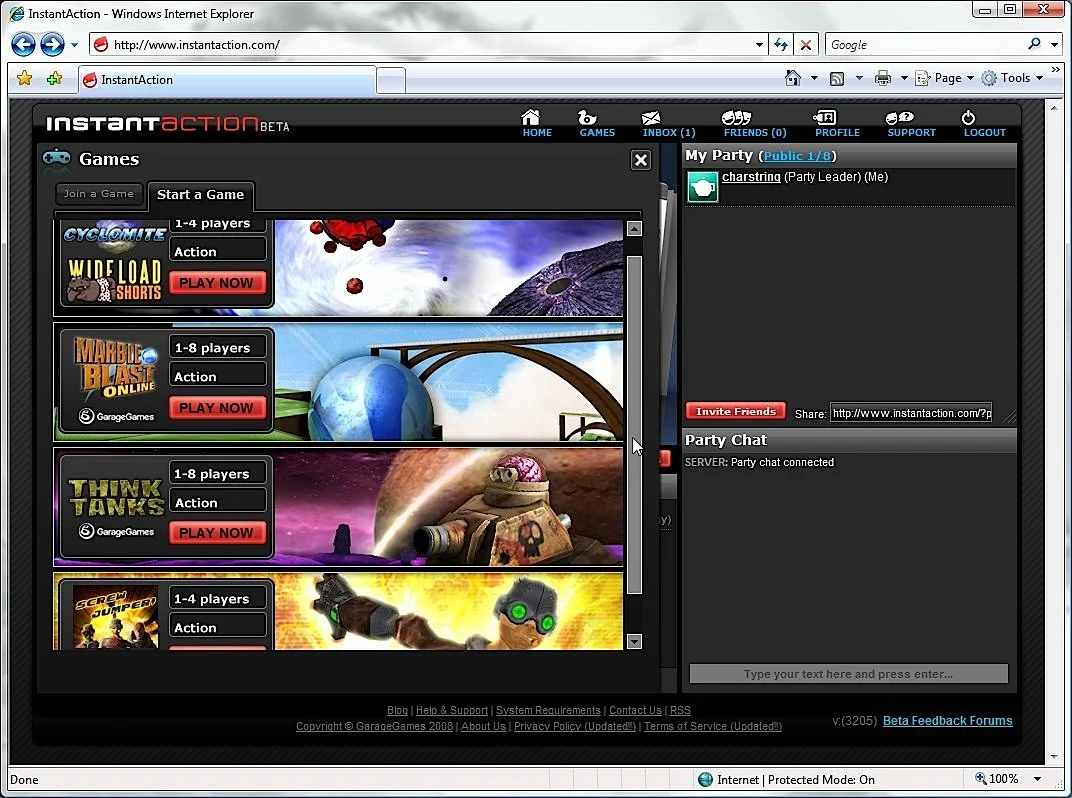Open Public 1/8 party link
The width and height of the screenshot is (1072, 798).
pos(797,156)
